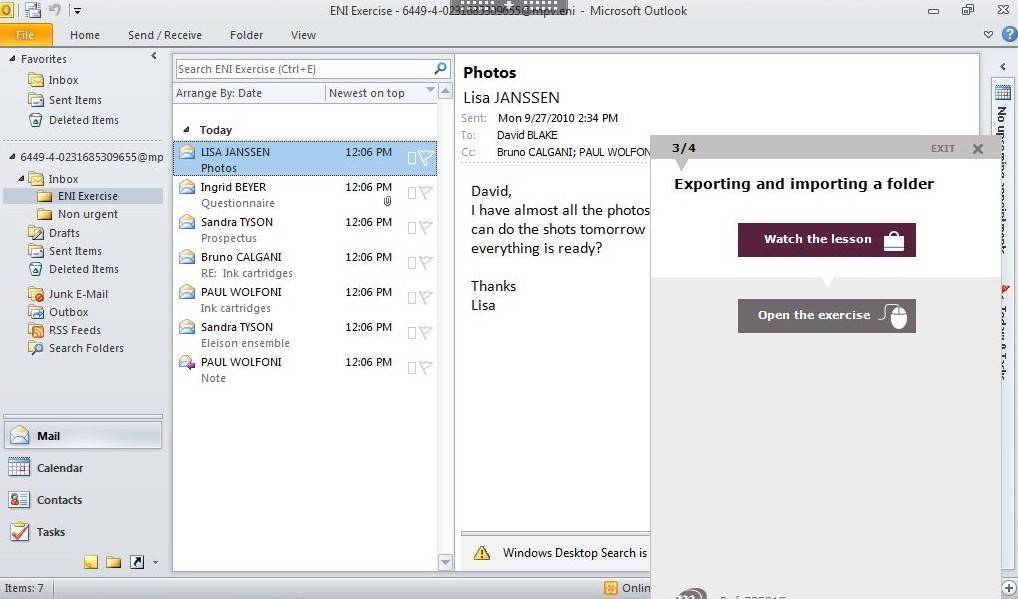Click calendar icon in To-Do Bar
Image resolution: width=1018 pixels, height=599 pixels.
click(1003, 93)
